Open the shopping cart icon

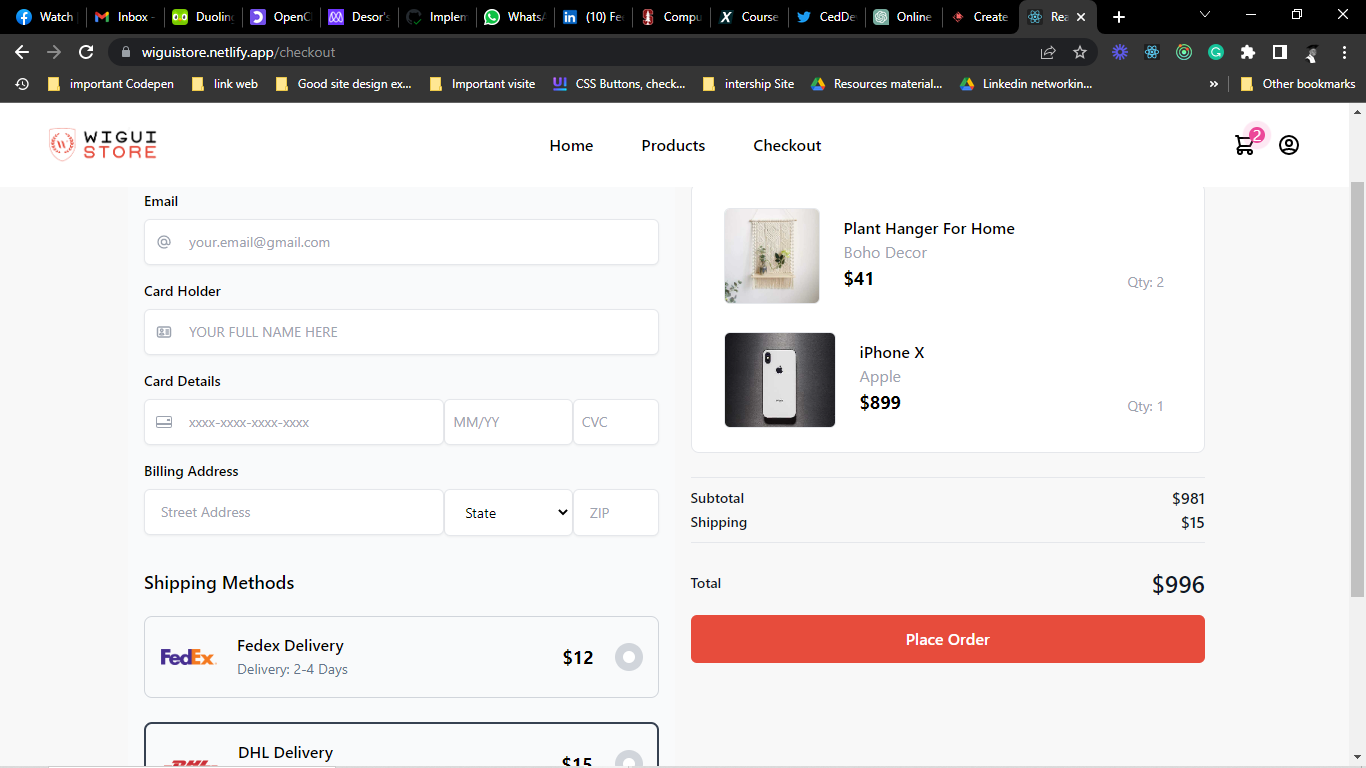pos(1245,145)
